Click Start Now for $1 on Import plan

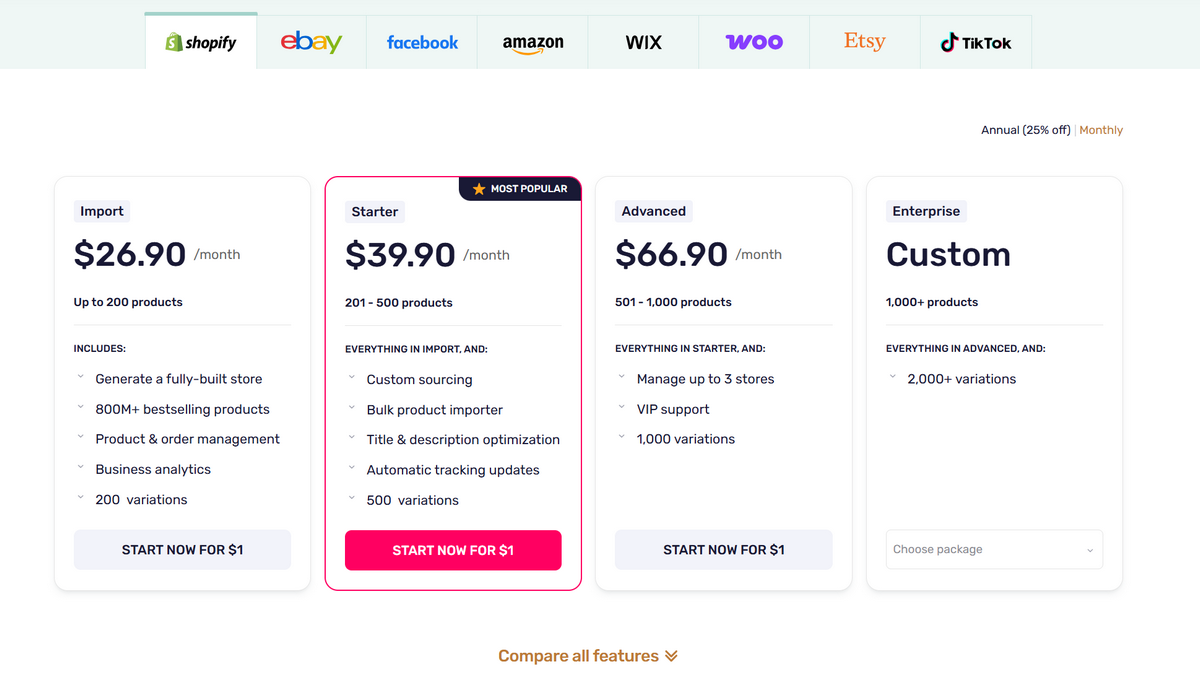pos(182,550)
